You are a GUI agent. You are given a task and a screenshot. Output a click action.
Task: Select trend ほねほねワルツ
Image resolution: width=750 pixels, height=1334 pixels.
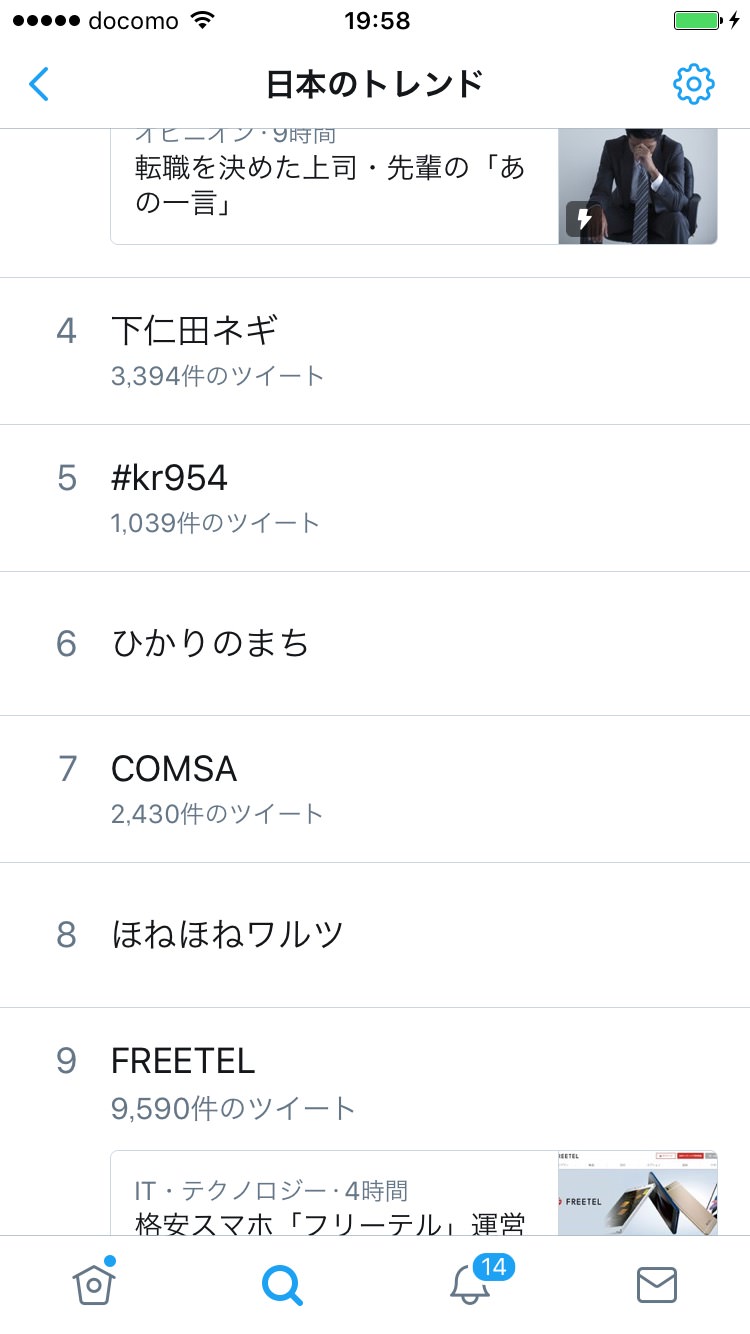click(228, 934)
